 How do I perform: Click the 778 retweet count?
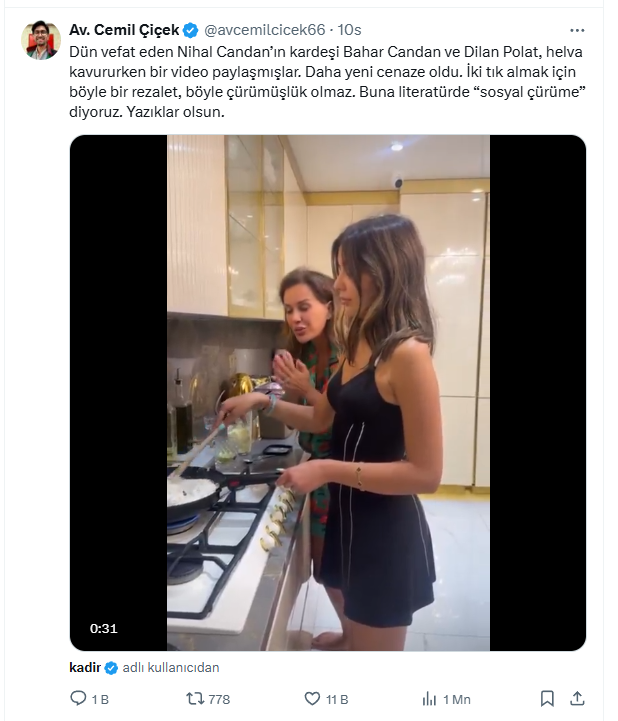tap(217, 699)
